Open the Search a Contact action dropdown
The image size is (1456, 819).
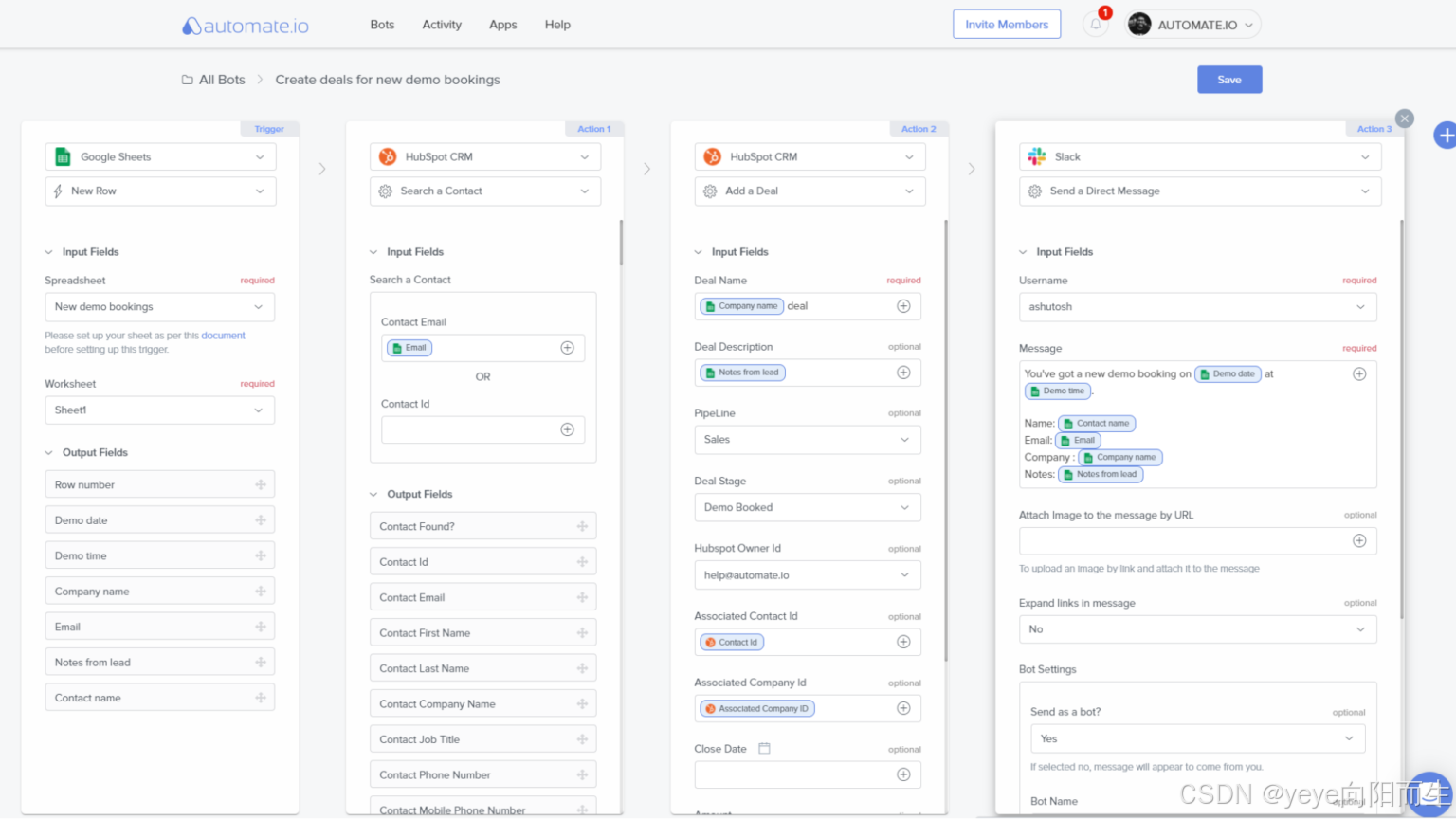coord(485,191)
